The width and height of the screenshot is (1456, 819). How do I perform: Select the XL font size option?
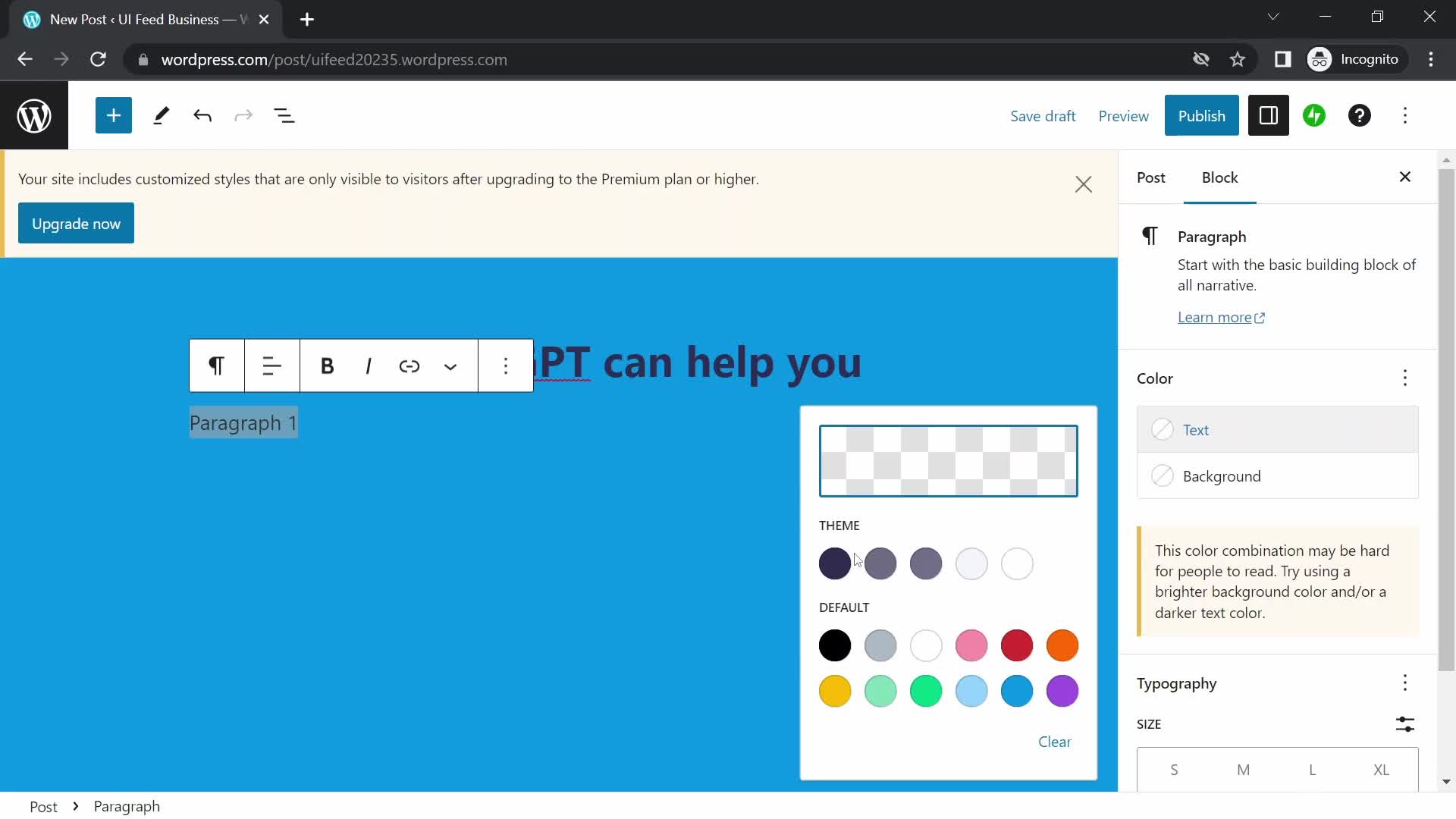click(x=1382, y=770)
